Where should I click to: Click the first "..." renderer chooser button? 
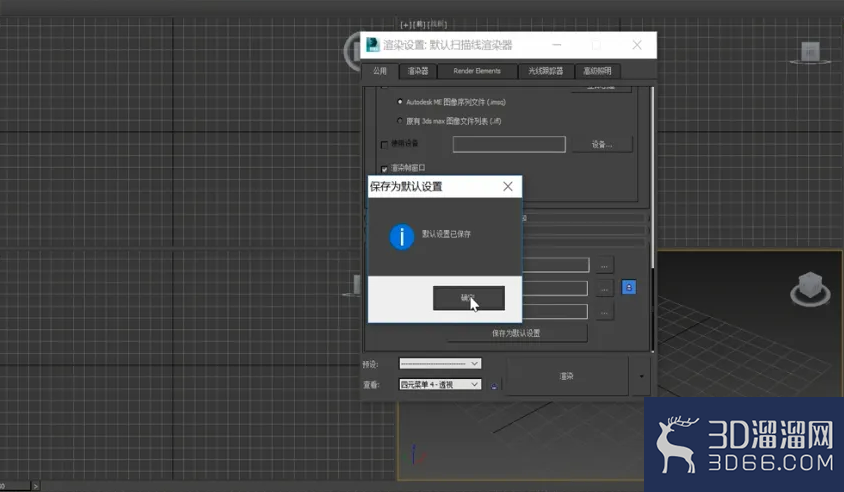pos(604,265)
